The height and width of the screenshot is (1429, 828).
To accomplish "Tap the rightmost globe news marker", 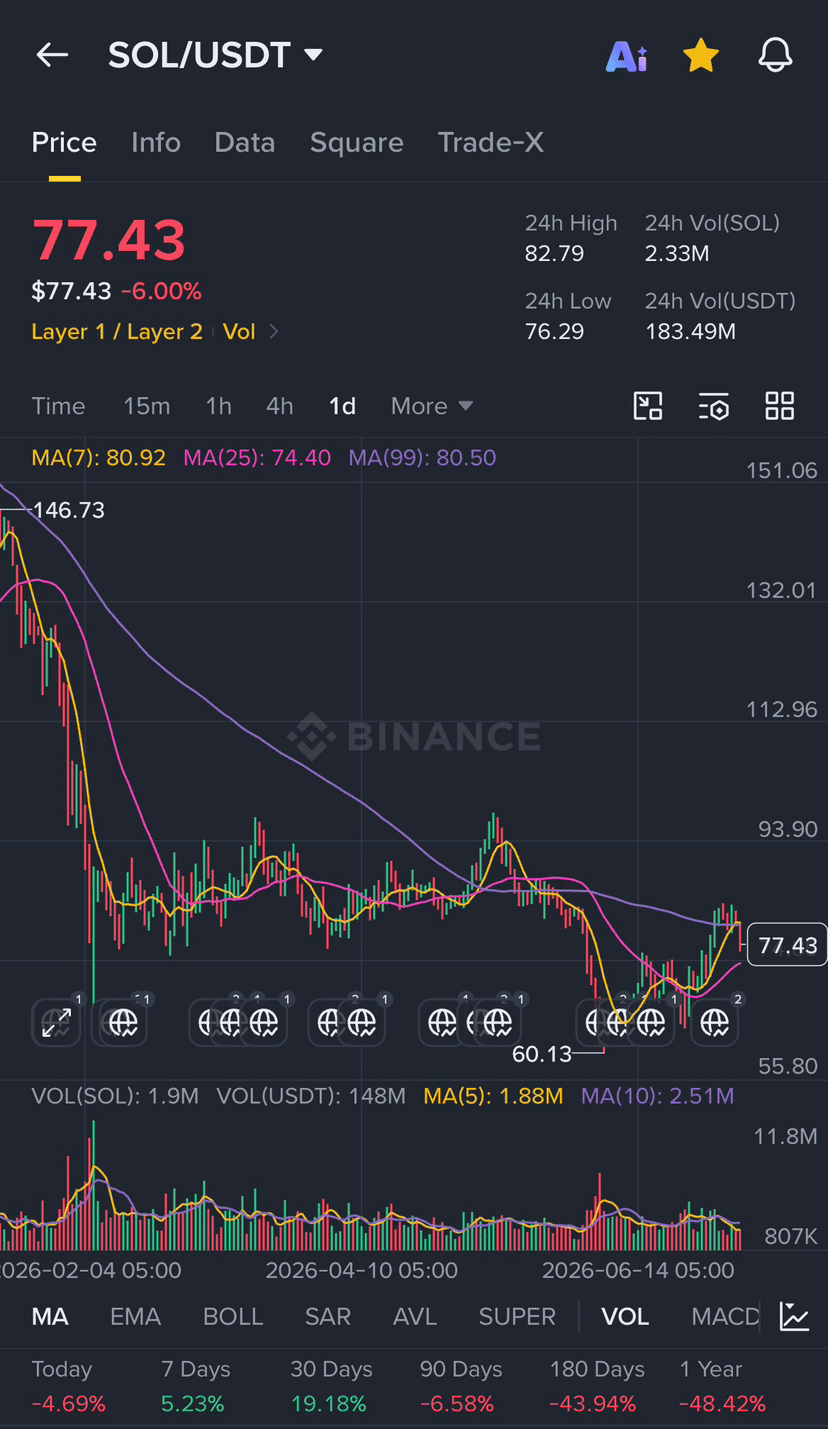I will coord(714,1022).
